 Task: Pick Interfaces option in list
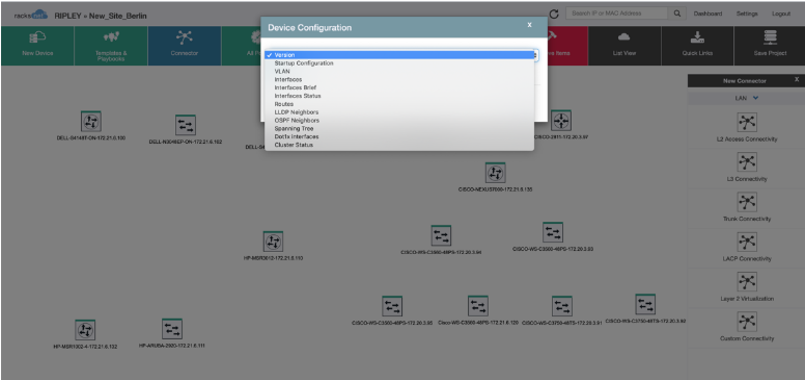tap(399, 80)
